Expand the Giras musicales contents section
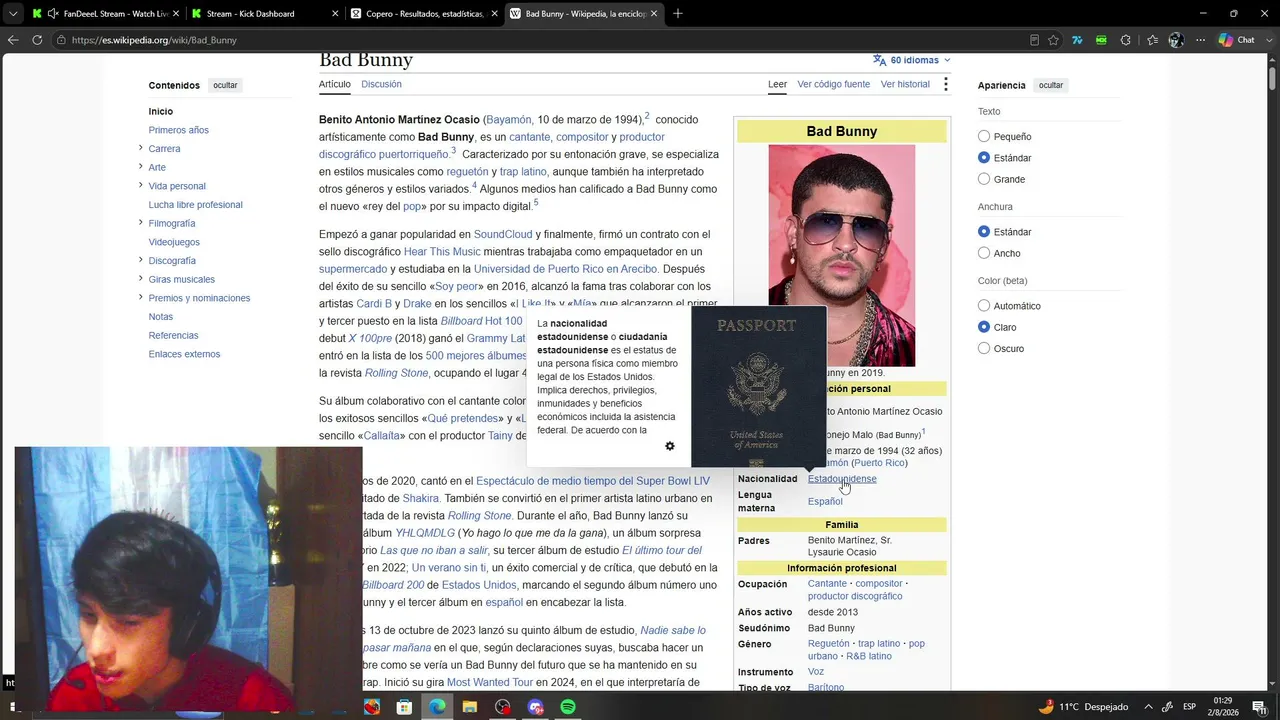 pyautogui.click(x=140, y=279)
